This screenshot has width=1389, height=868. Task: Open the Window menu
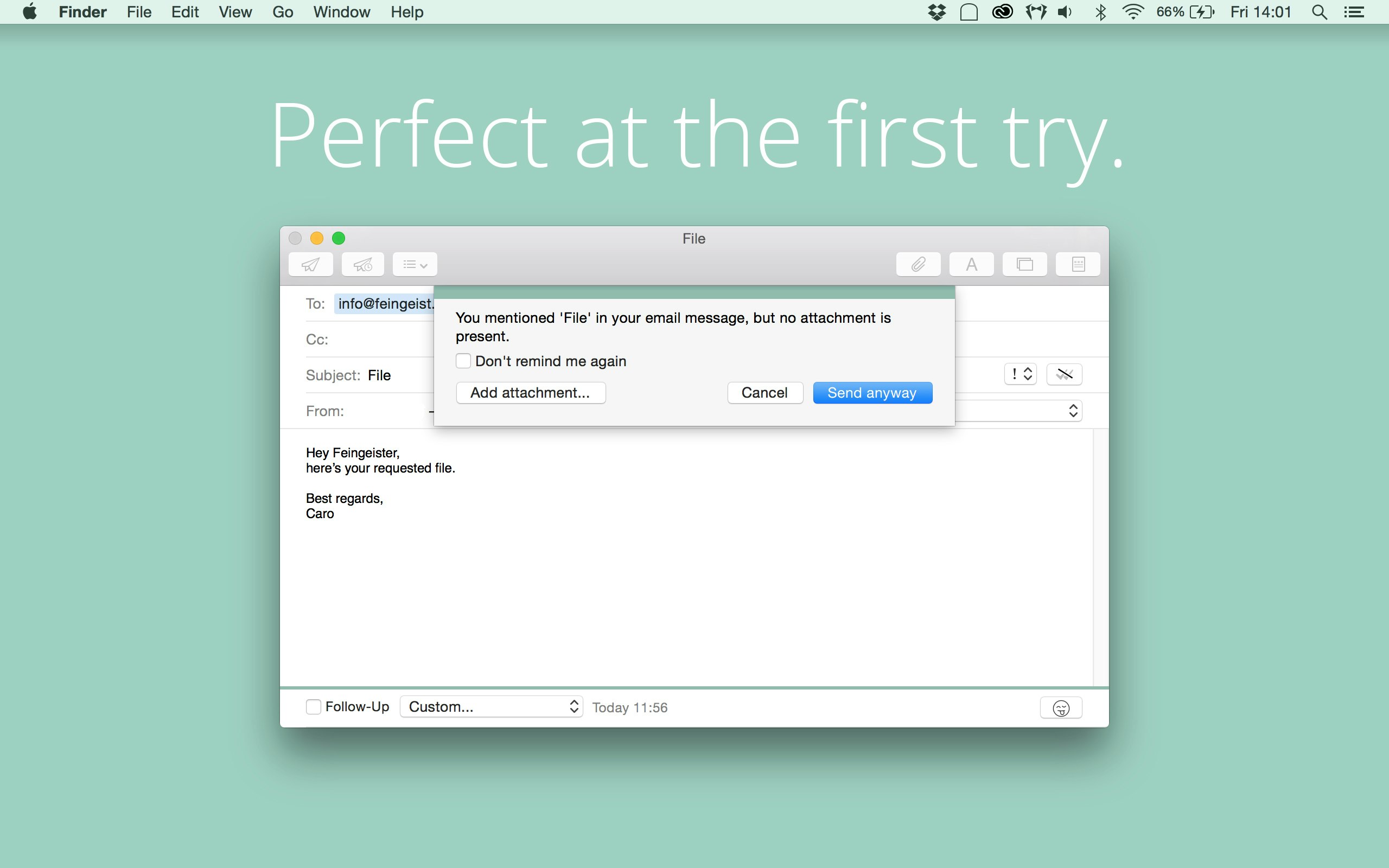pos(341,12)
